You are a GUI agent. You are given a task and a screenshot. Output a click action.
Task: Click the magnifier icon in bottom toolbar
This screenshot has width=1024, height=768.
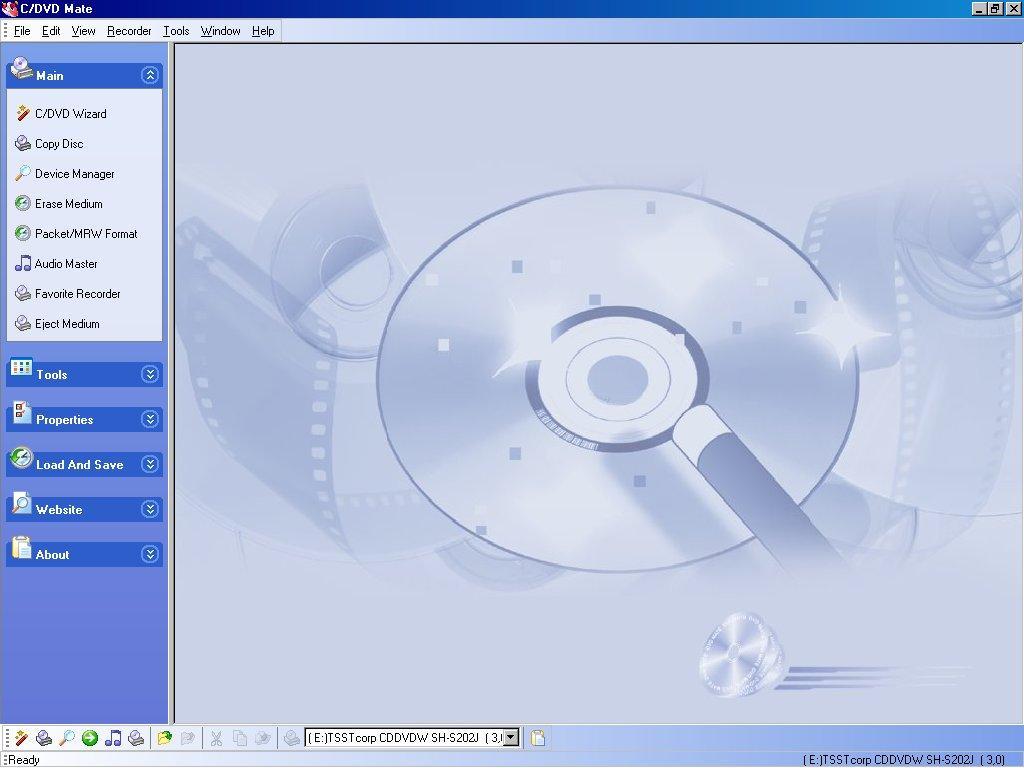click(67, 738)
